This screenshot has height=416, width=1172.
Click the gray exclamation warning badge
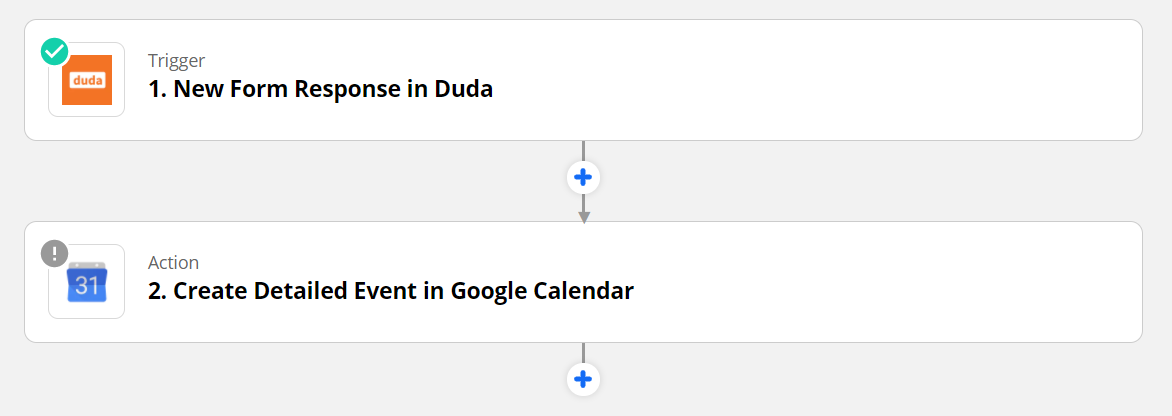pos(54,254)
